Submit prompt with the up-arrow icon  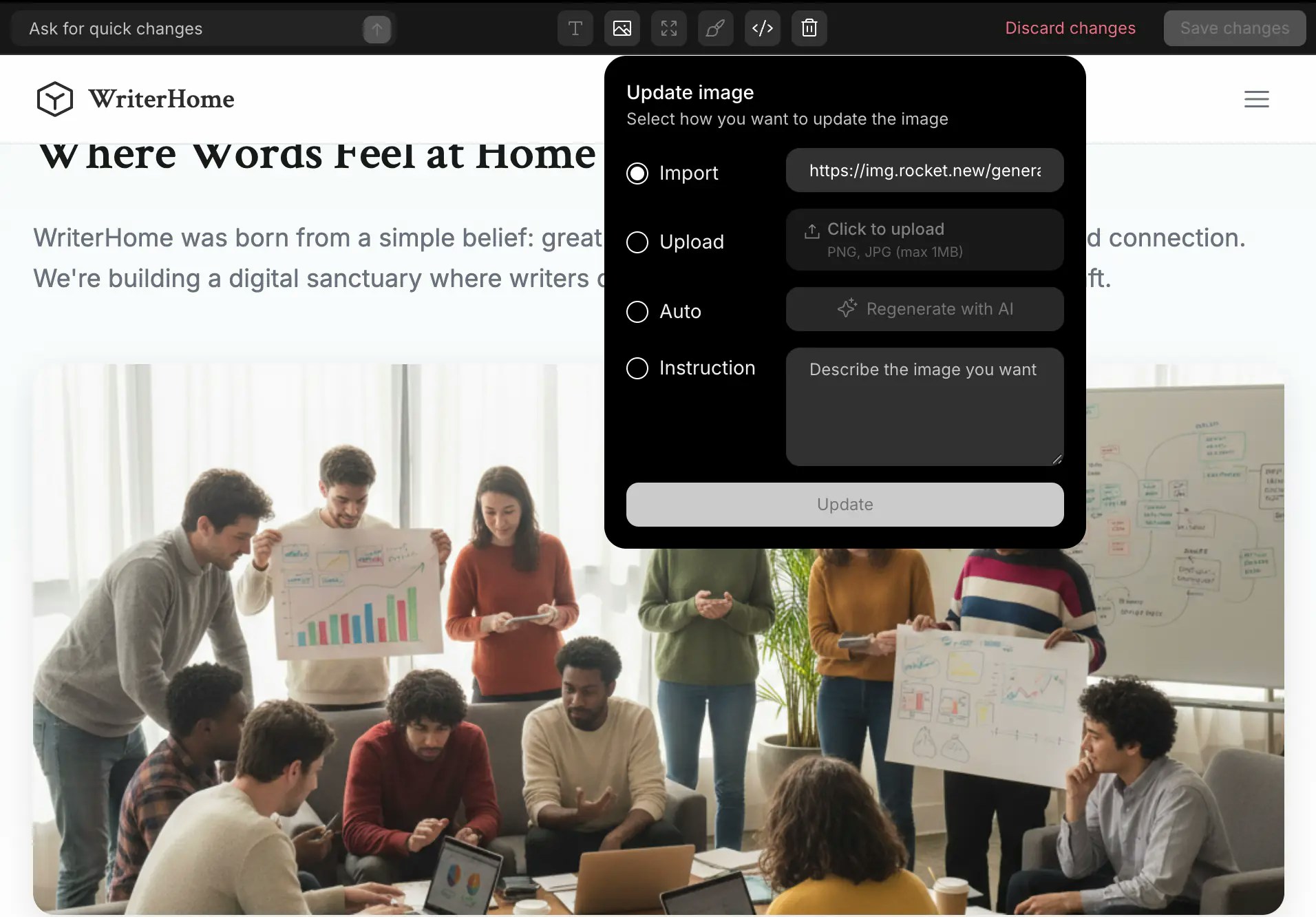376,28
